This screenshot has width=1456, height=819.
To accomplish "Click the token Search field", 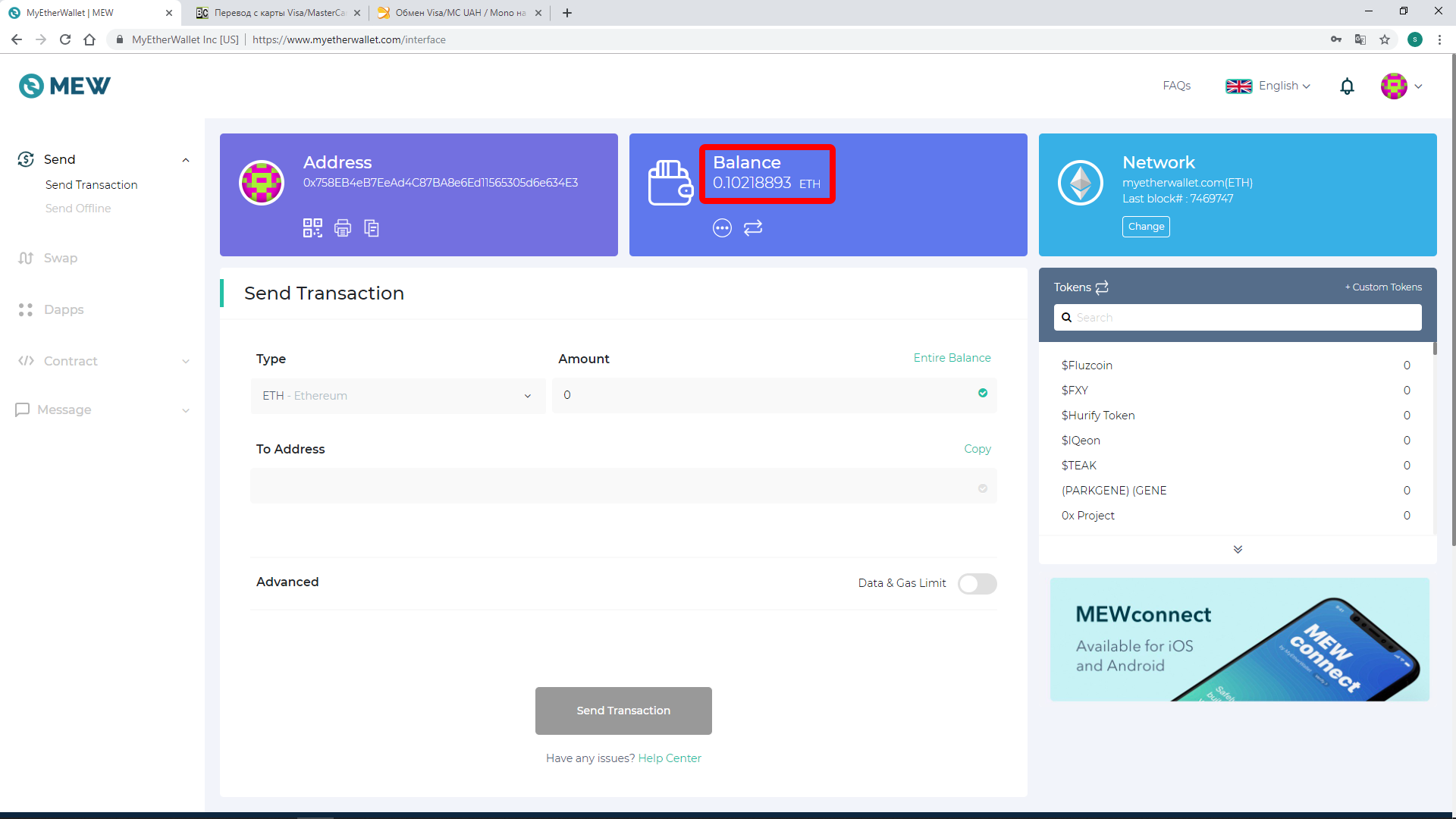I will pos(1238,318).
